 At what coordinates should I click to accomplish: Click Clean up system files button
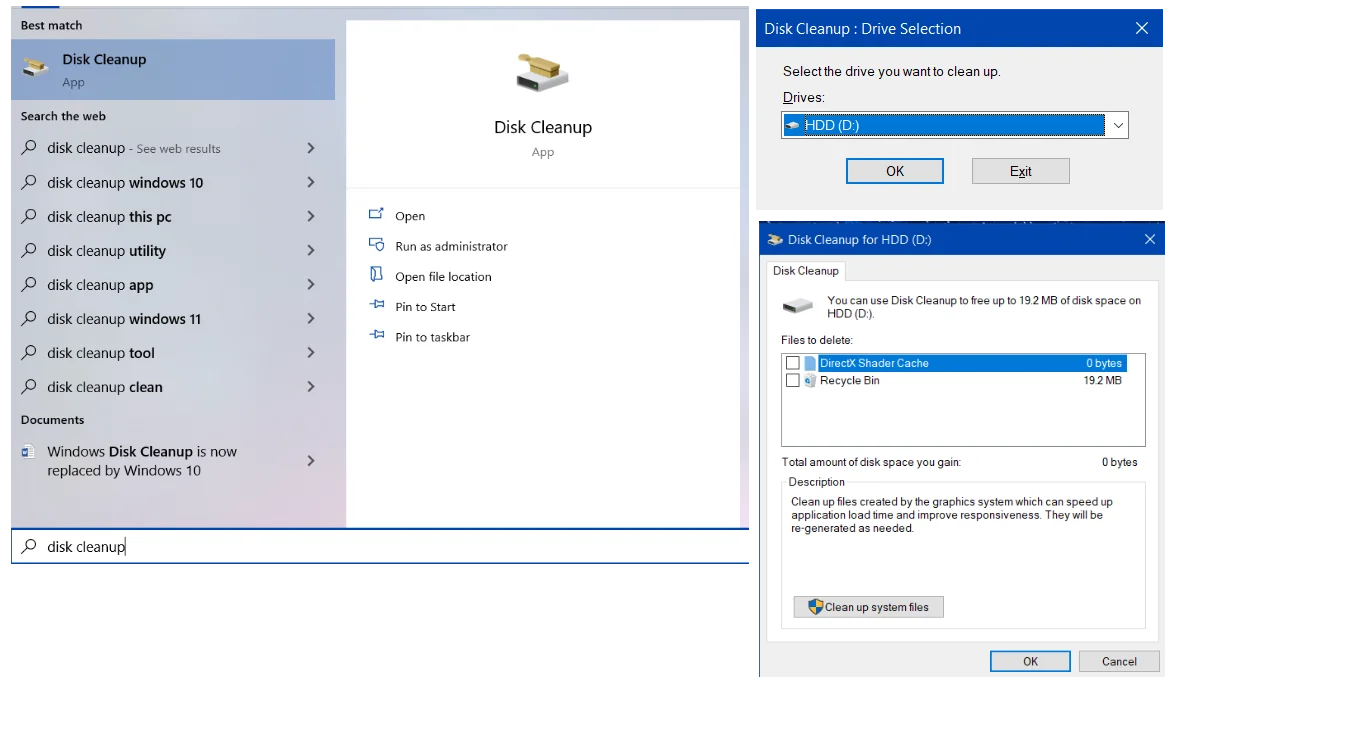pos(869,607)
